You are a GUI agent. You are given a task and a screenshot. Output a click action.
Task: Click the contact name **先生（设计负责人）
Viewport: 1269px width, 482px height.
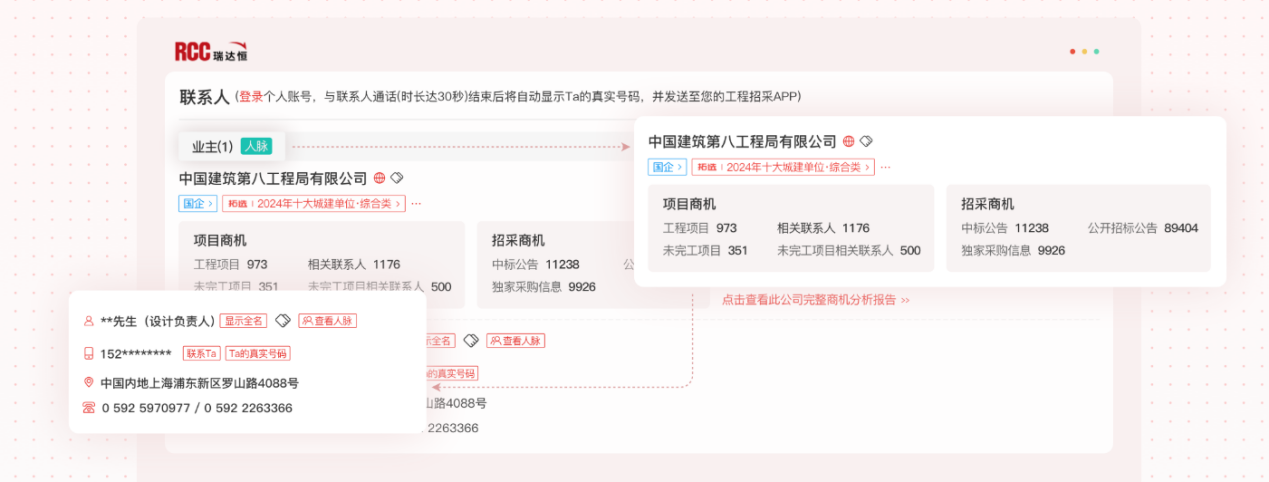(158, 321)
